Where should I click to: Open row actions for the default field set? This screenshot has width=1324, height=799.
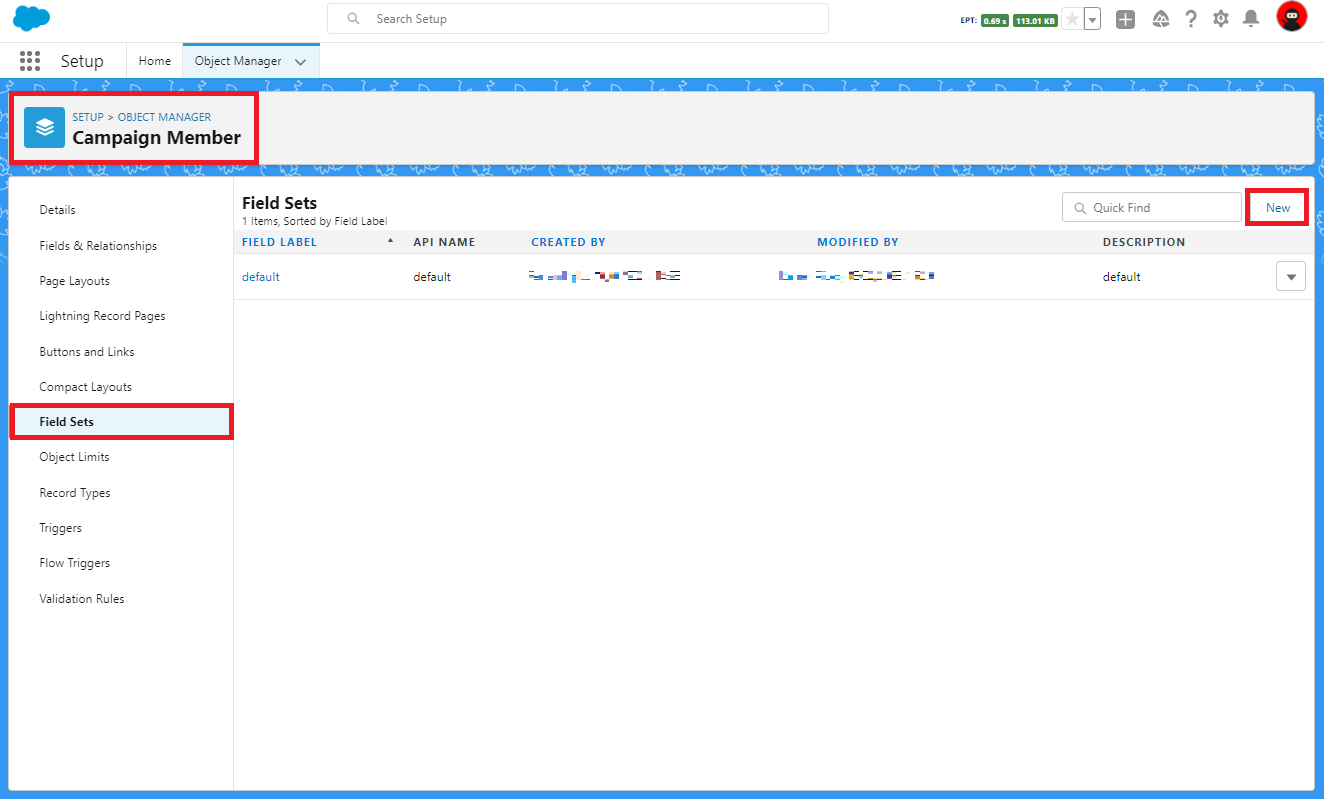(x=1290, y=276)
